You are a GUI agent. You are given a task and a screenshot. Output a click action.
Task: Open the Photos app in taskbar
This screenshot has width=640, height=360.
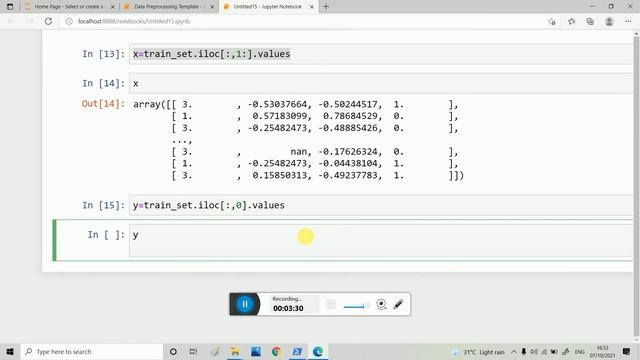click(x=256, y=351)
